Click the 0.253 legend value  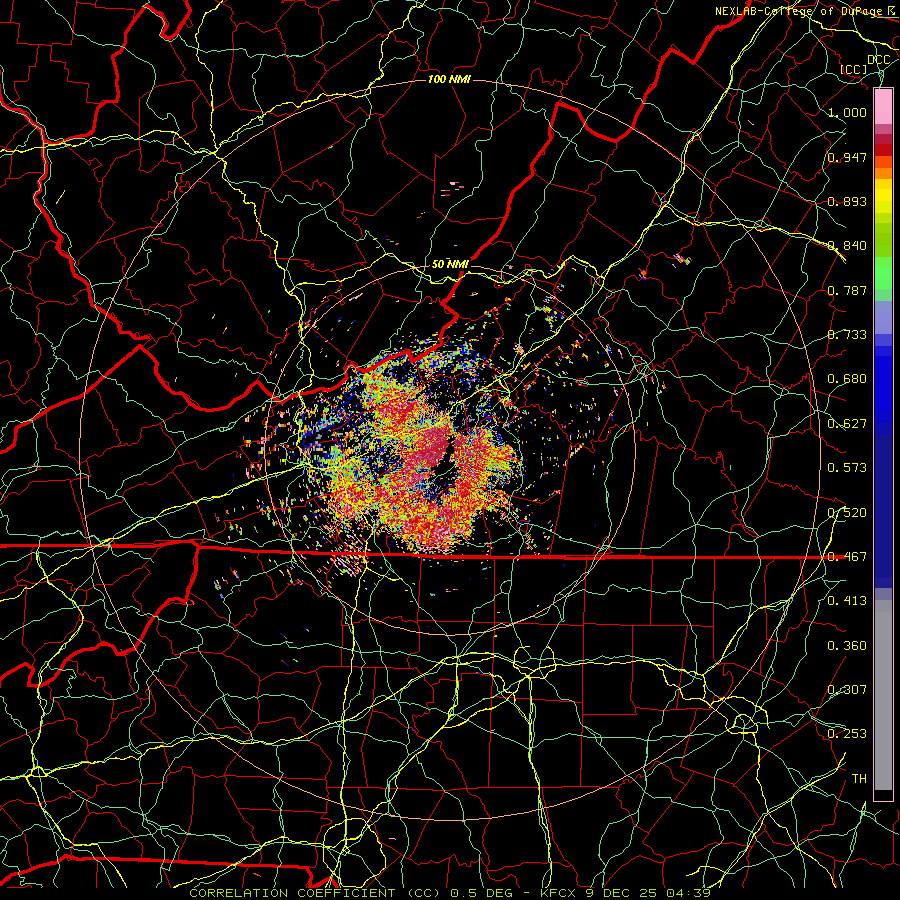coord(847,734)
